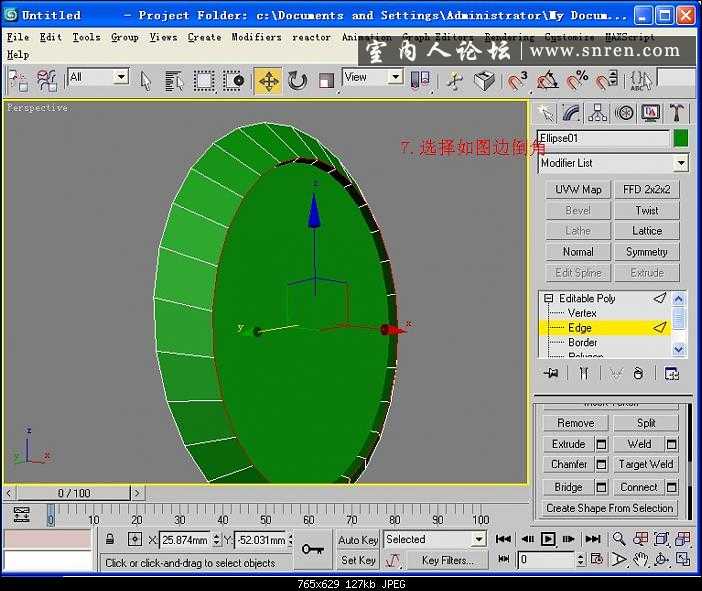Open the Hierarchy command panel tab
The width and height of the screenshot is (702, 591).
click(x=598, y=113)
